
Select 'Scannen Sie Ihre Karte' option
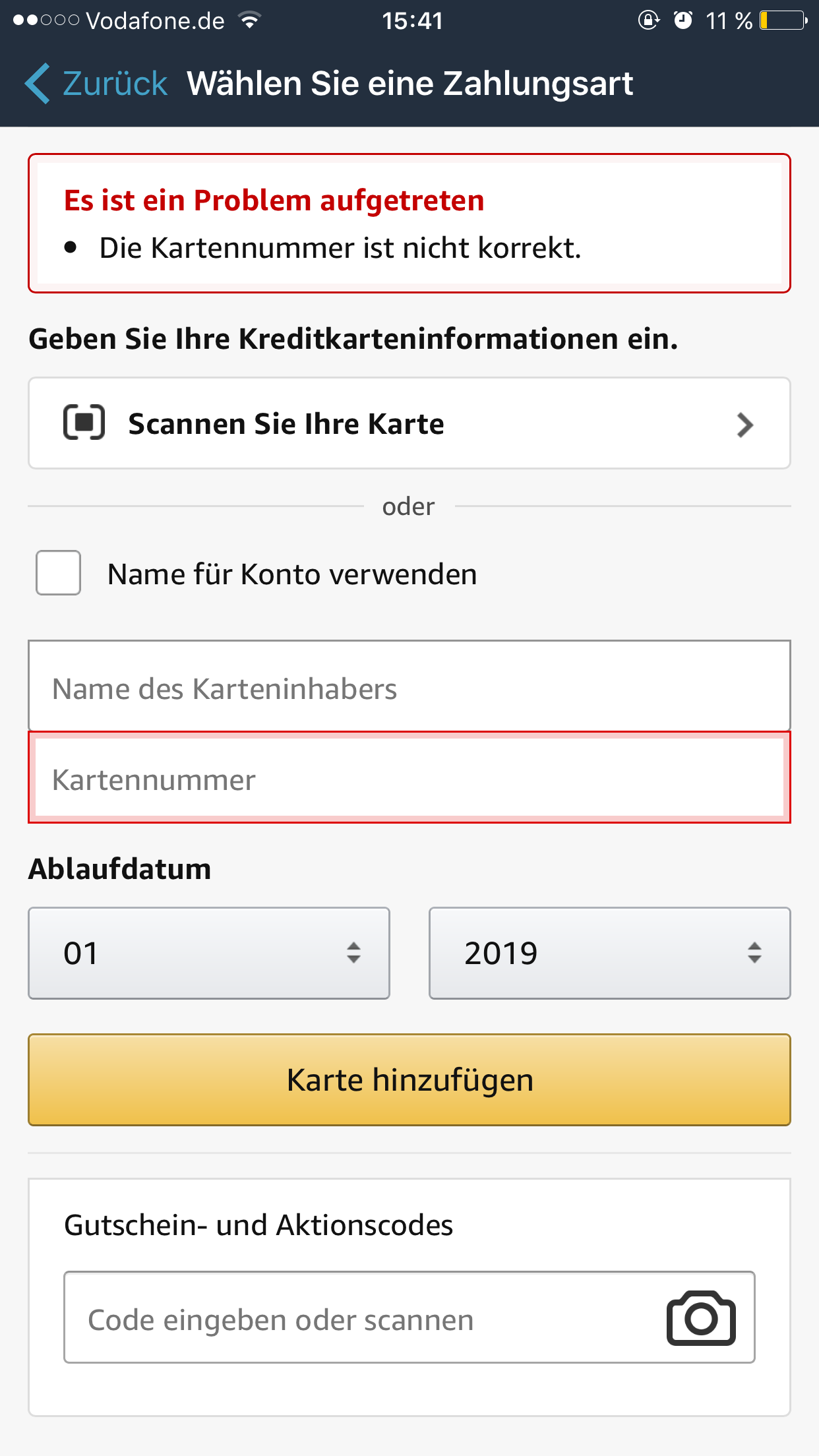[x=286, y=423]
